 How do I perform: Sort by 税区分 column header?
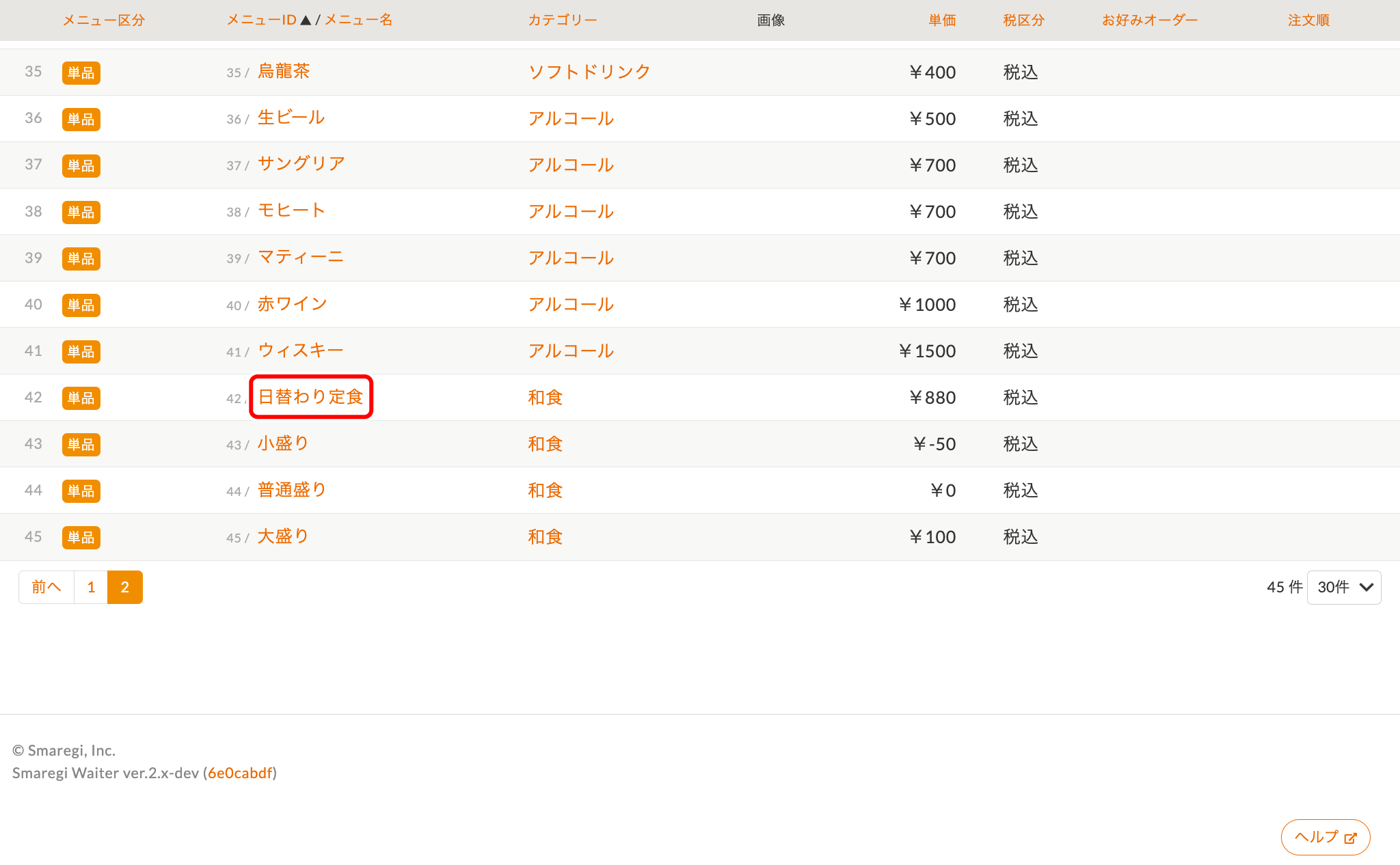click(1024, 20)
